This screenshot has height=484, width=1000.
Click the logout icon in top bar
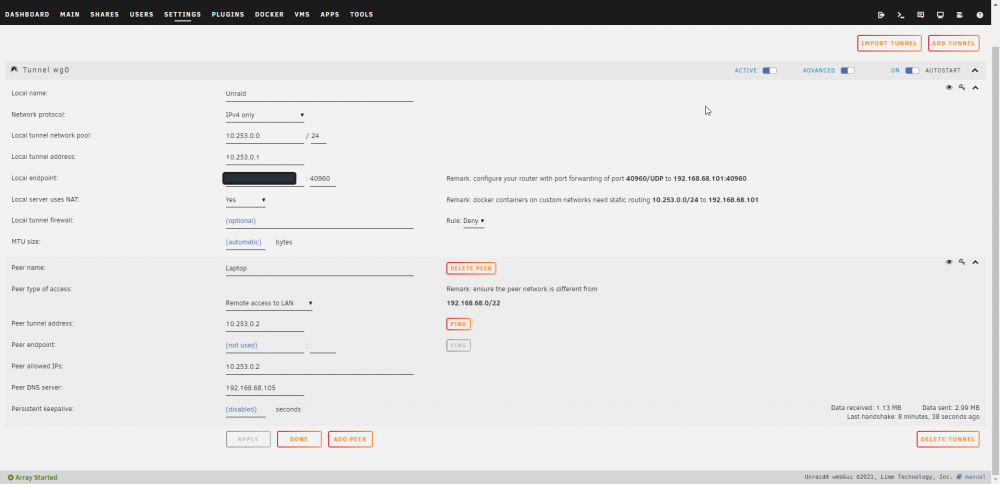point(881,15)
